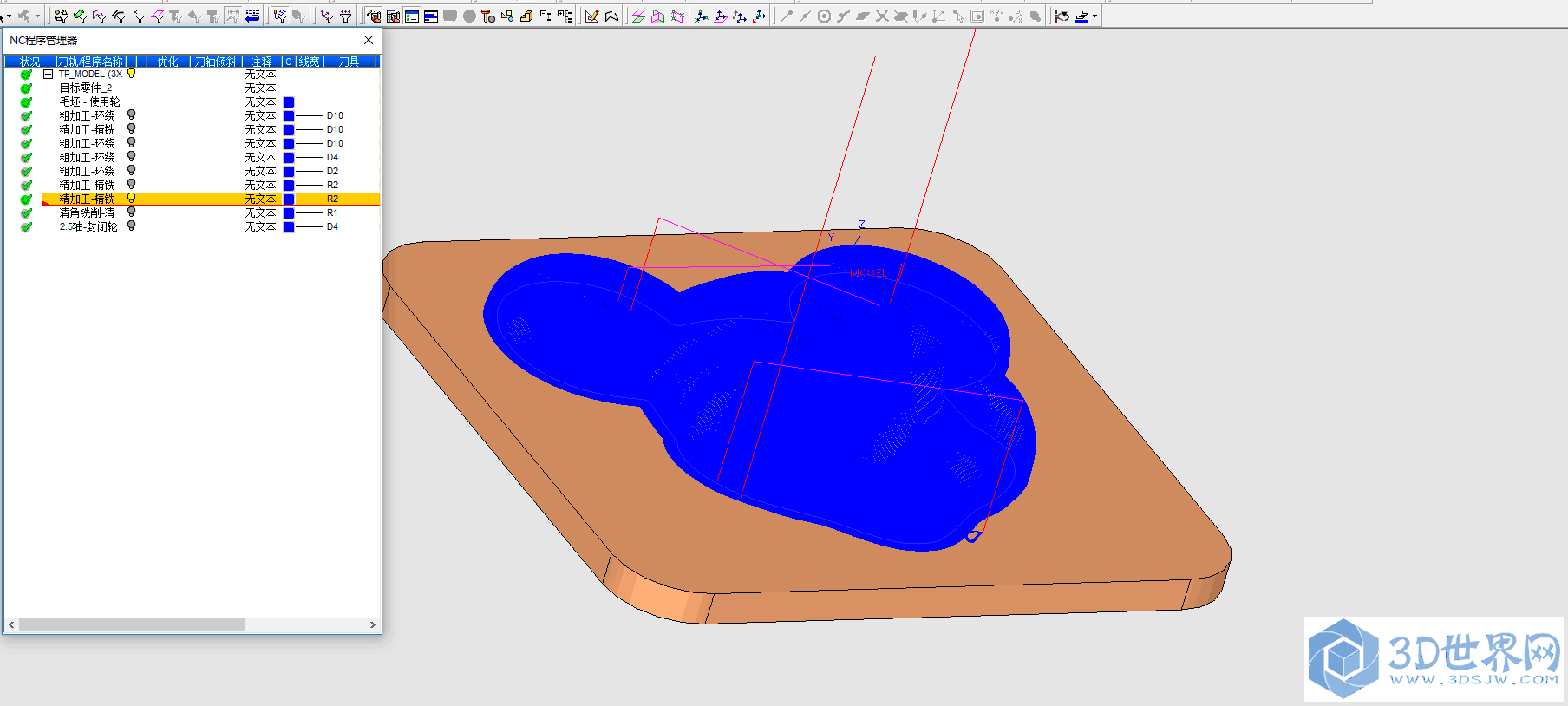
Task: Click the blue arrow list reorder icon
Action: pos(252,16)
